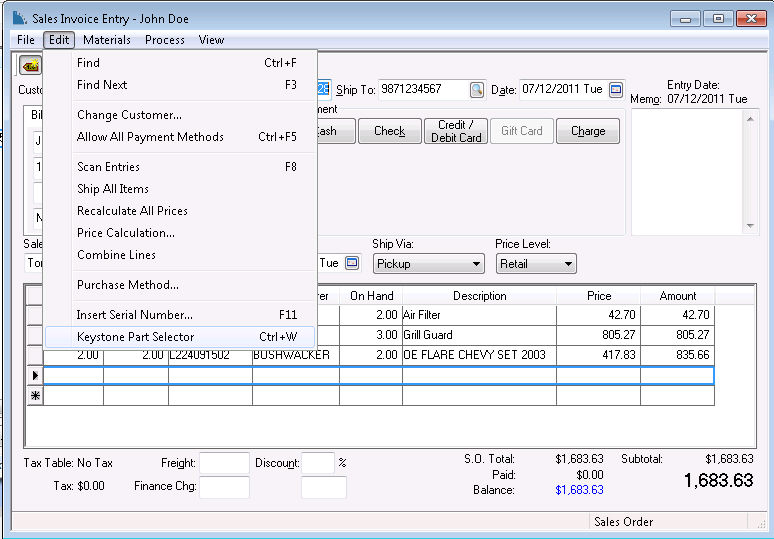Click Insert Serial Number menu item
This screenshot has width=774, height=539.
point(135,315)
